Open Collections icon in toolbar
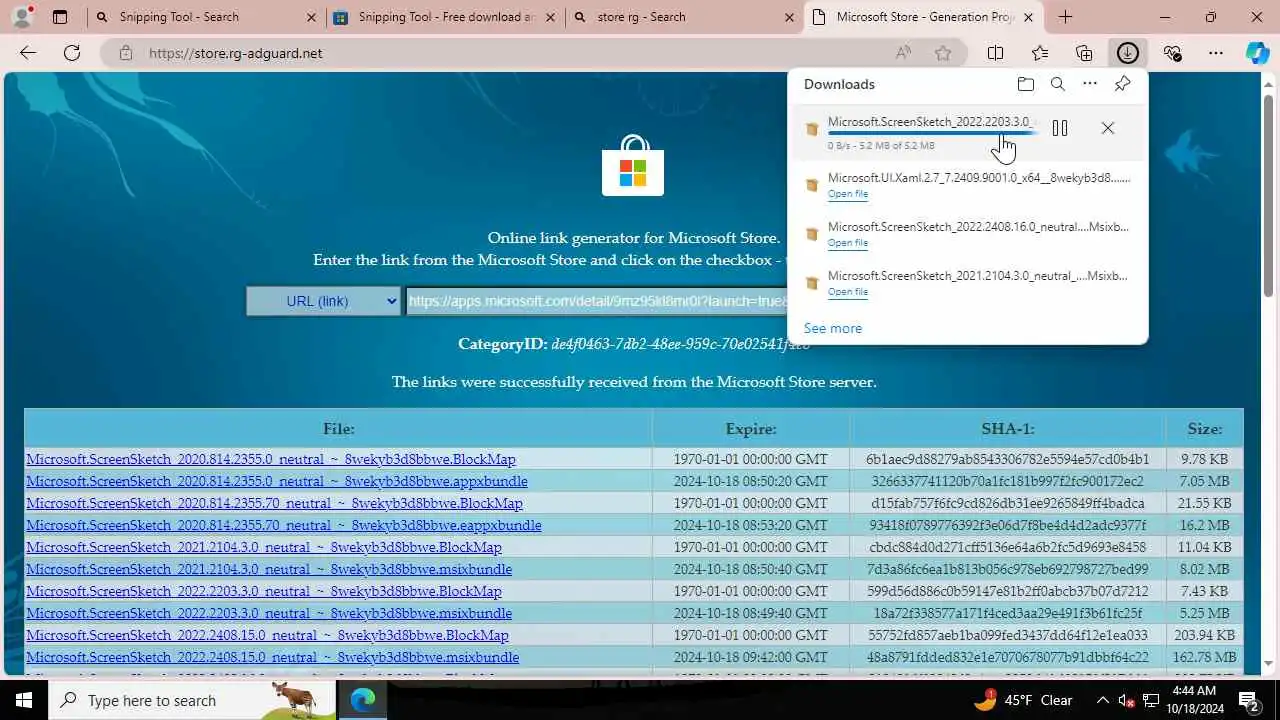Screen dimensions: 1280x720 click(x=1084, y=53)
